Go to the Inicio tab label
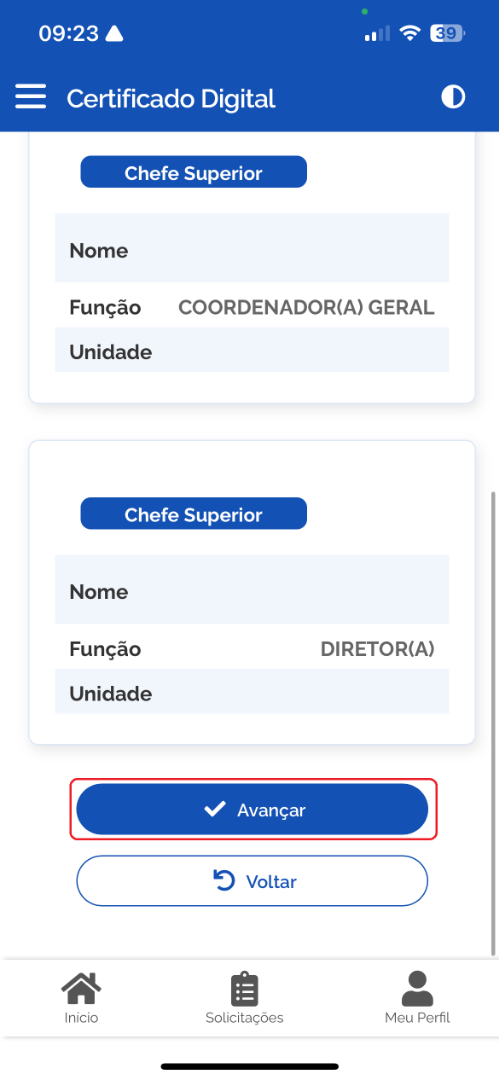The height and width of the screenshot is (1080, 499). click(x=81, y=1017)
